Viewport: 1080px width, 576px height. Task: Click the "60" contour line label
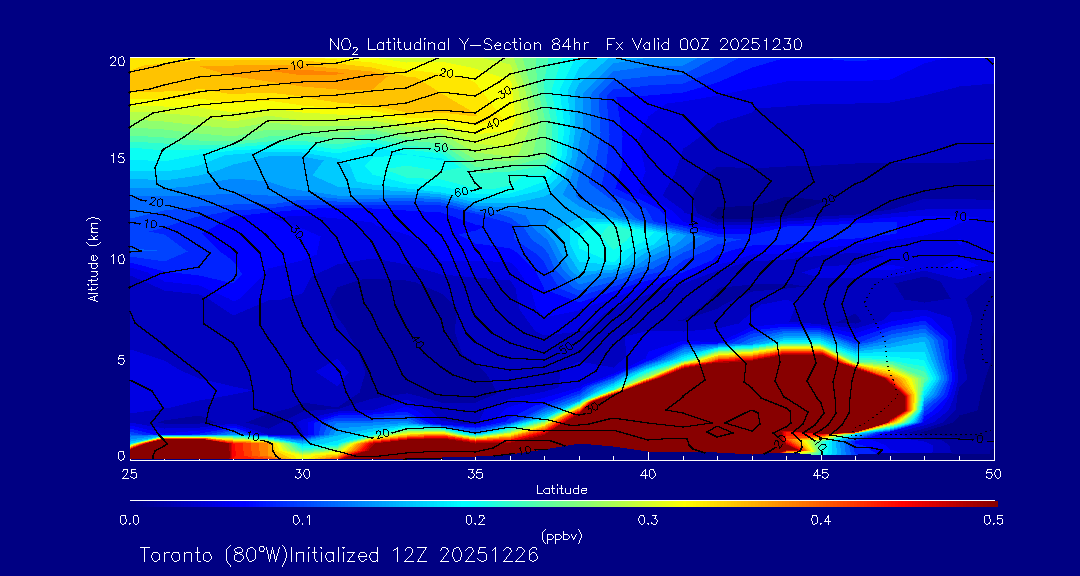tap(461, 192)
